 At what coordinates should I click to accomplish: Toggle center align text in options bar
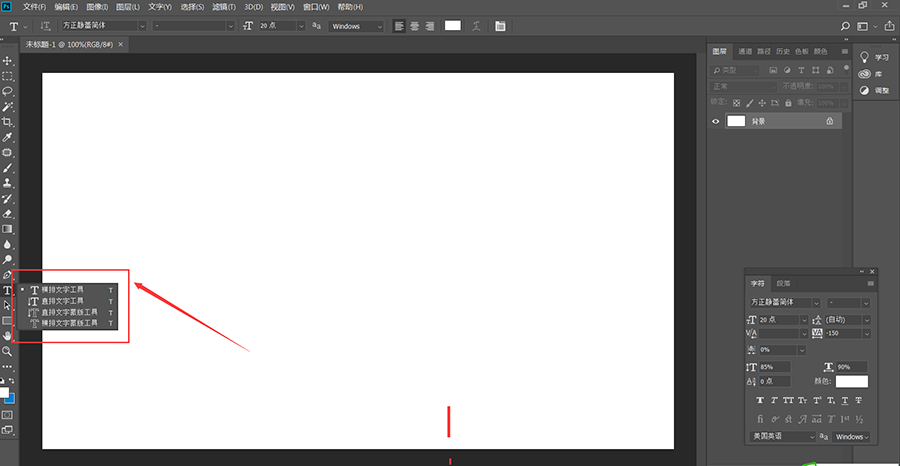[414, 26]
